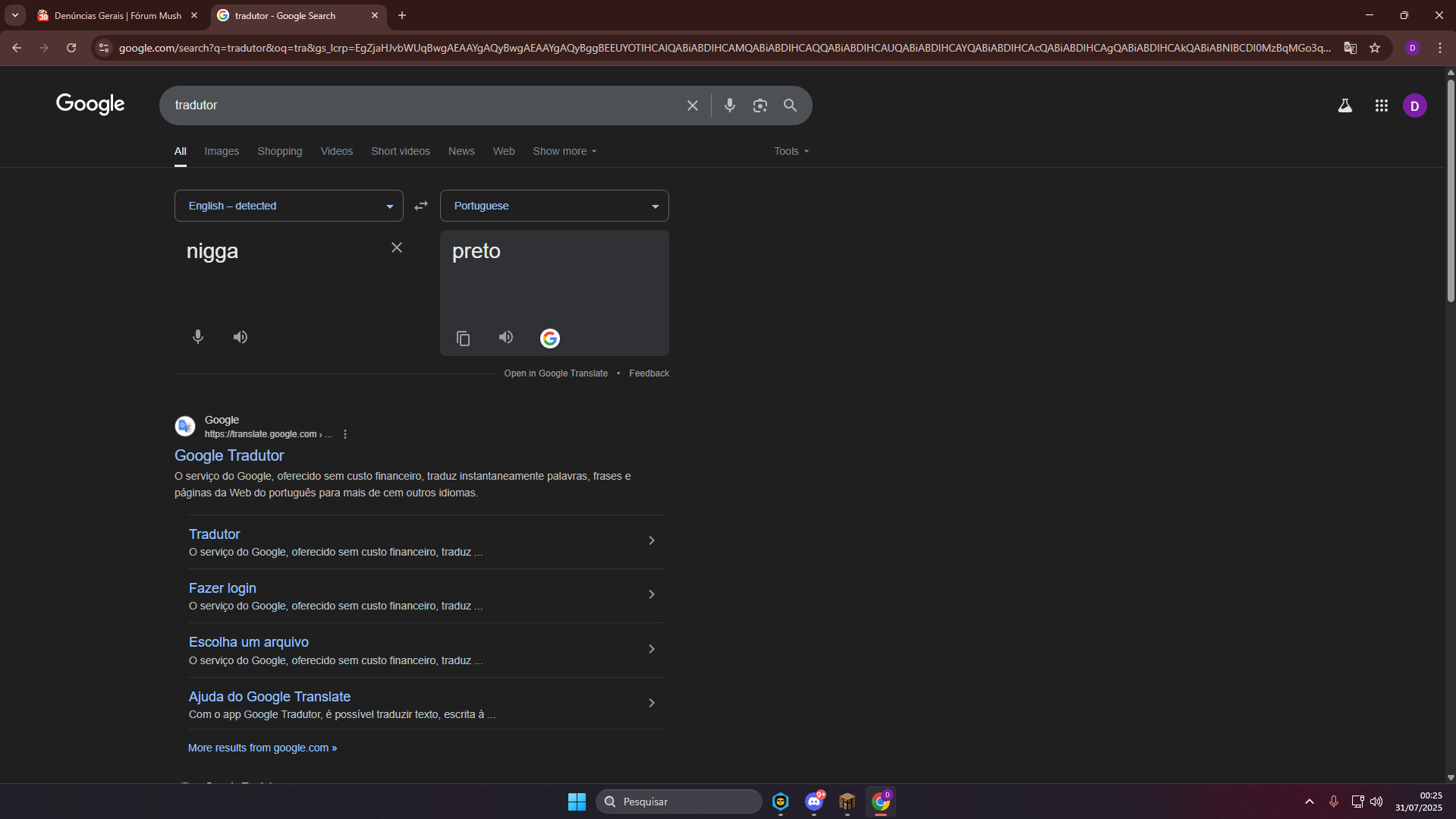The image size is (1456, 819).
Task: Click the browser address bar
Action: click(725, 47)
